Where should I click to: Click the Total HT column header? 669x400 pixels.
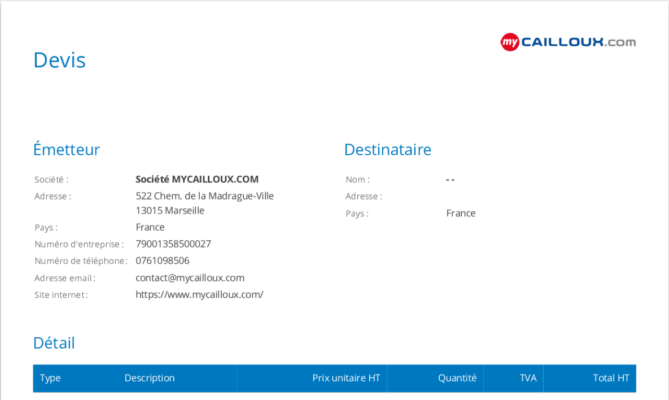(610, 378)
